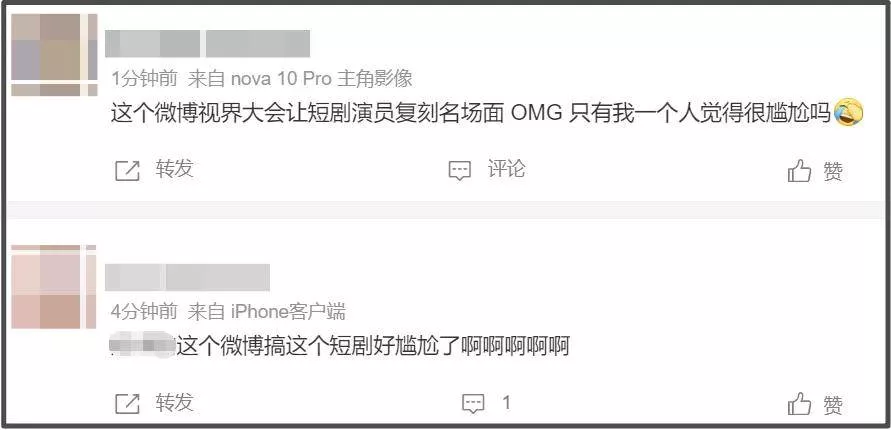Open the comment count 1 on second post
The width and height of the screenshot is (891, 430).
pos(506,403)
